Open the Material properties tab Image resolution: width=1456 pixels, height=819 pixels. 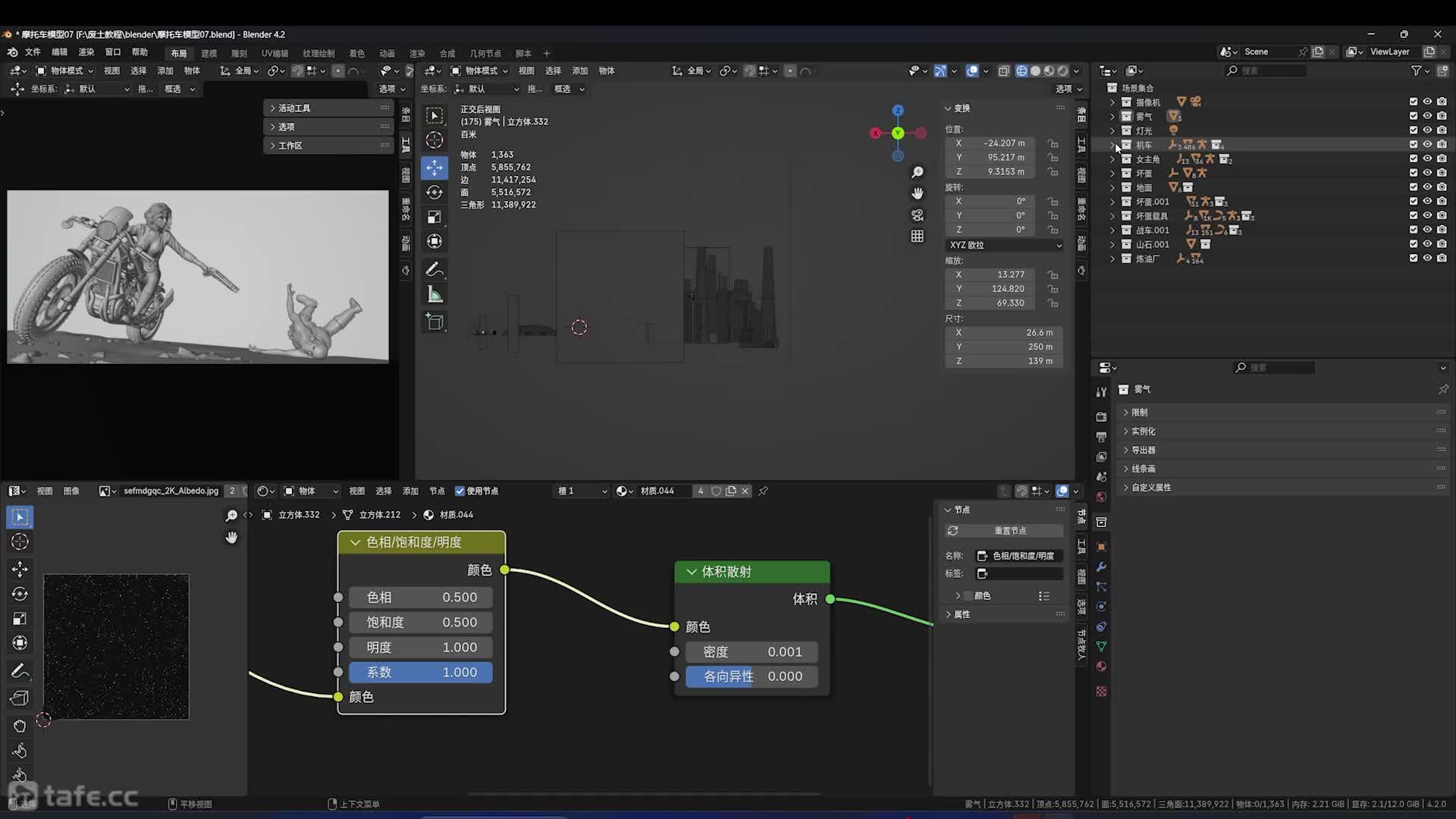point(1101,666)
